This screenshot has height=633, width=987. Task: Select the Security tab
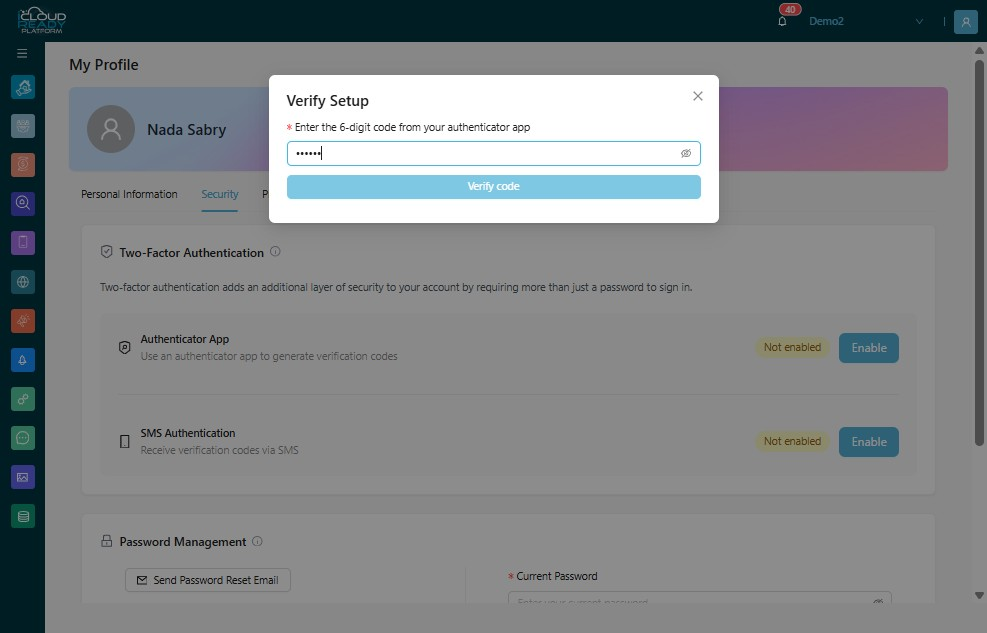[220, 194]
